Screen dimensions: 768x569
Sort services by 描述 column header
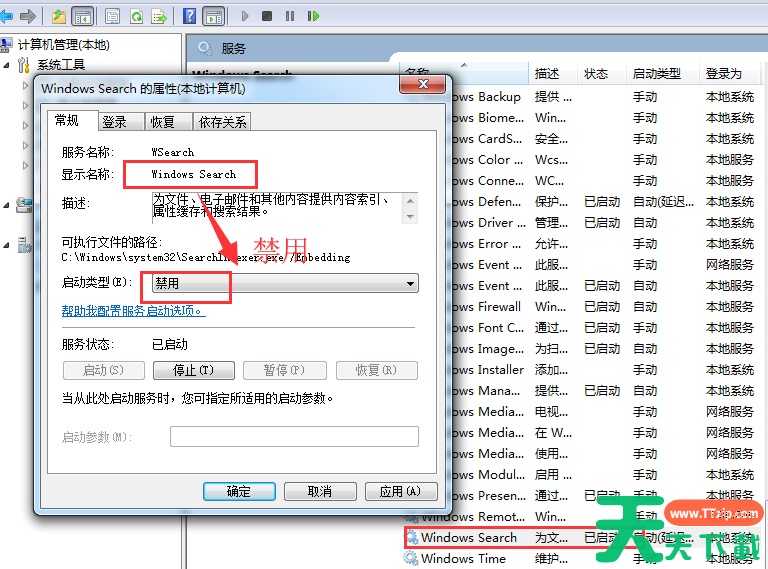553,73
